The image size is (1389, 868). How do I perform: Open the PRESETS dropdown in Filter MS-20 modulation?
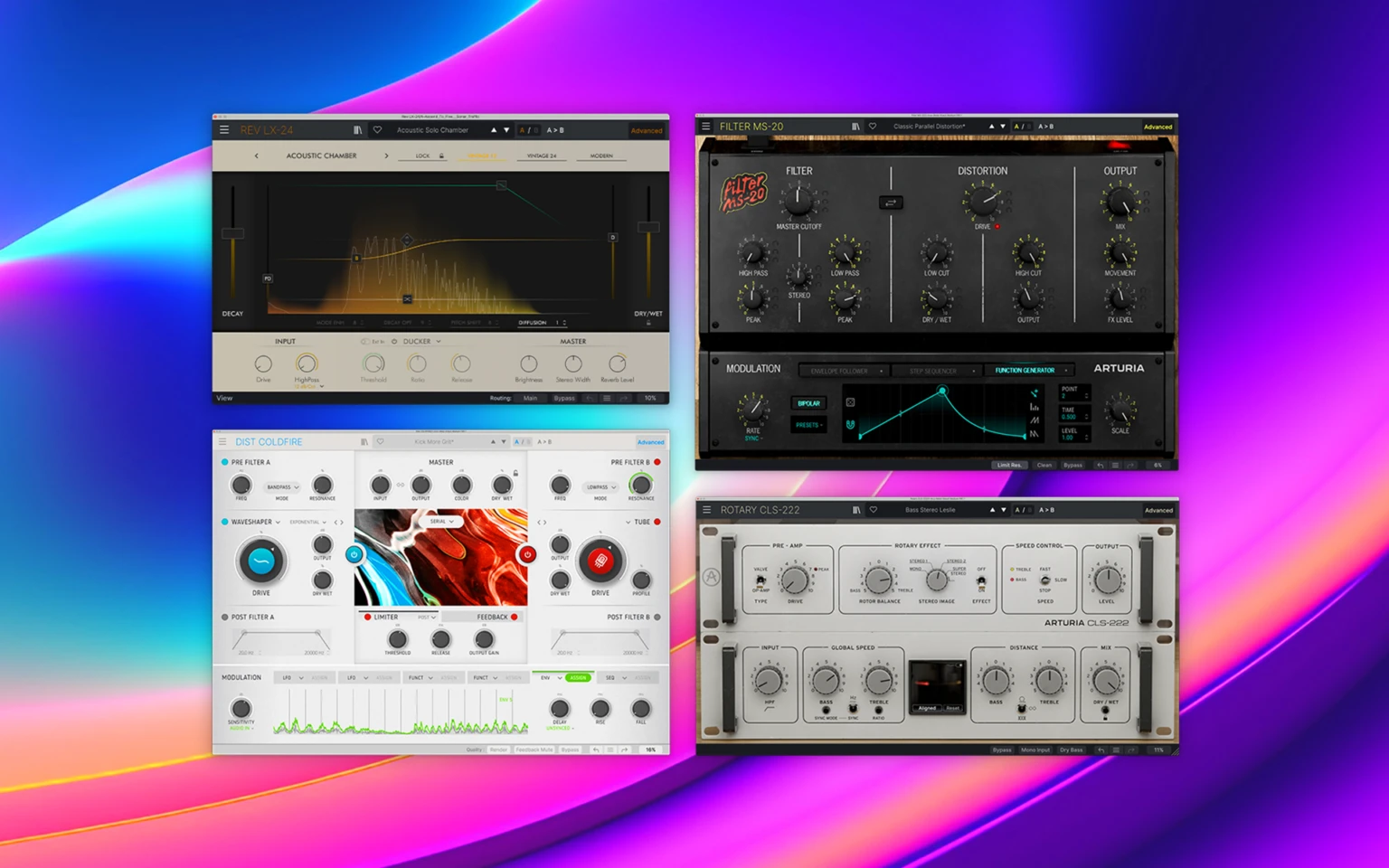(x=808, y=425)
